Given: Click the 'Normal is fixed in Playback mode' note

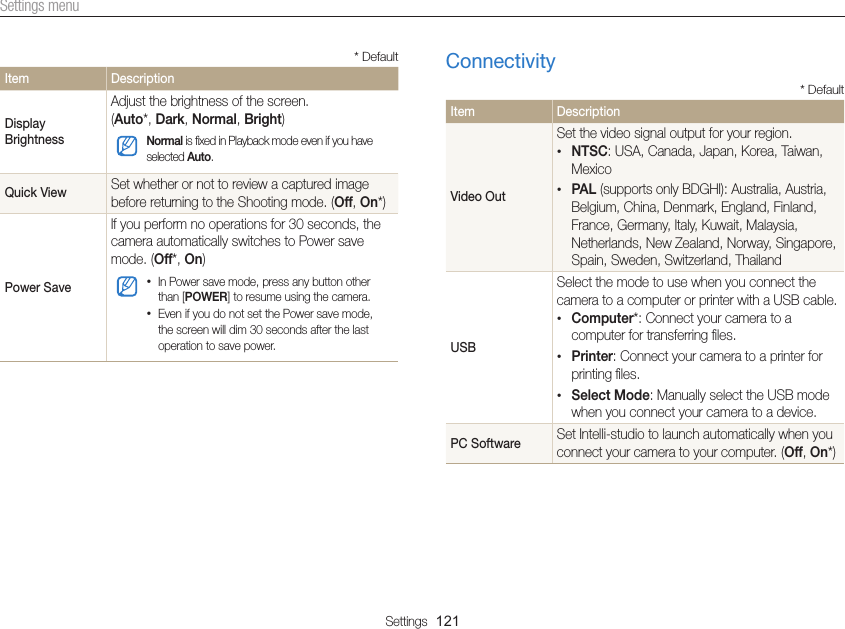Looking at the screenshot, I should (x=259, y=149).
